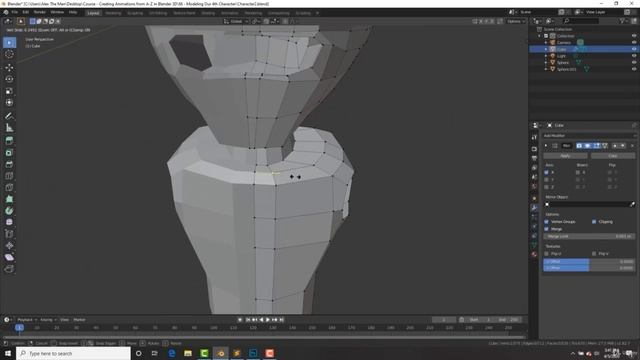Play the animation in timeline
The height and width of the screenshot is (360, 640).
click(268, 320)
